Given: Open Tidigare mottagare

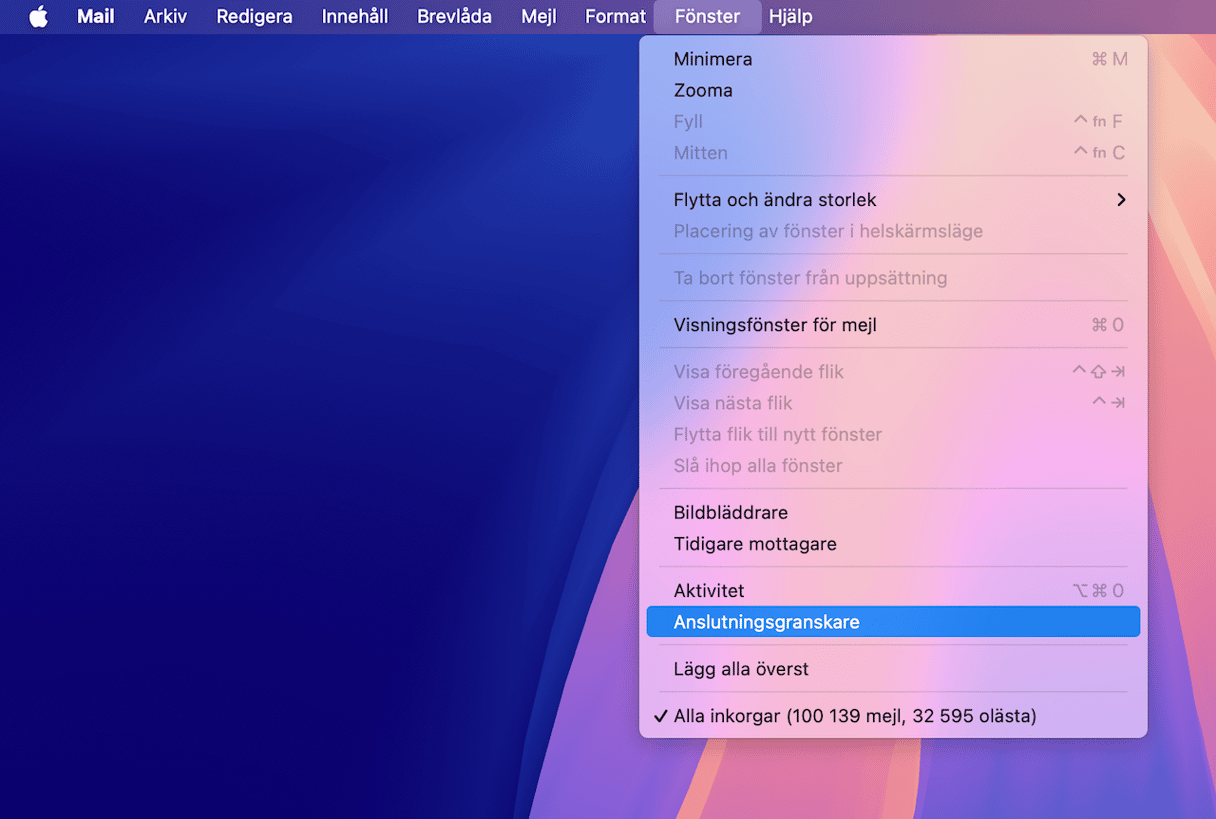Looking at the screenshot, I should point(893,544).
